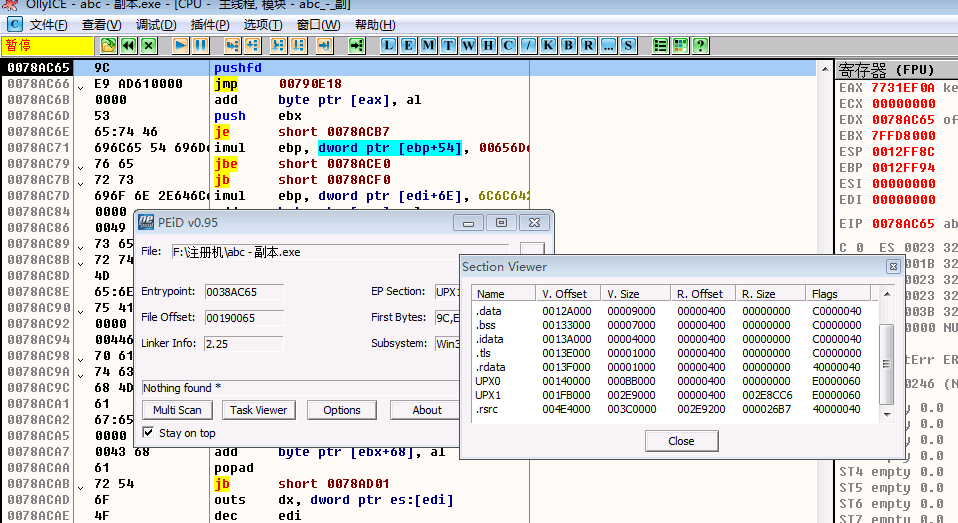
Task: Click the appearance colors grid icon
Action: (x=681, y=46)
